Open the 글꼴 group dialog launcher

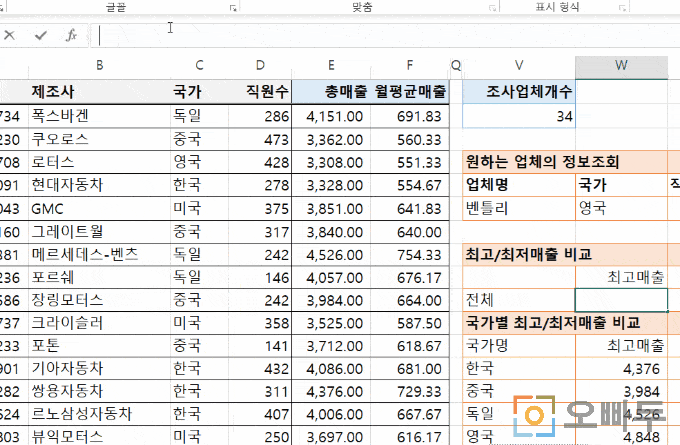(233, 8)
